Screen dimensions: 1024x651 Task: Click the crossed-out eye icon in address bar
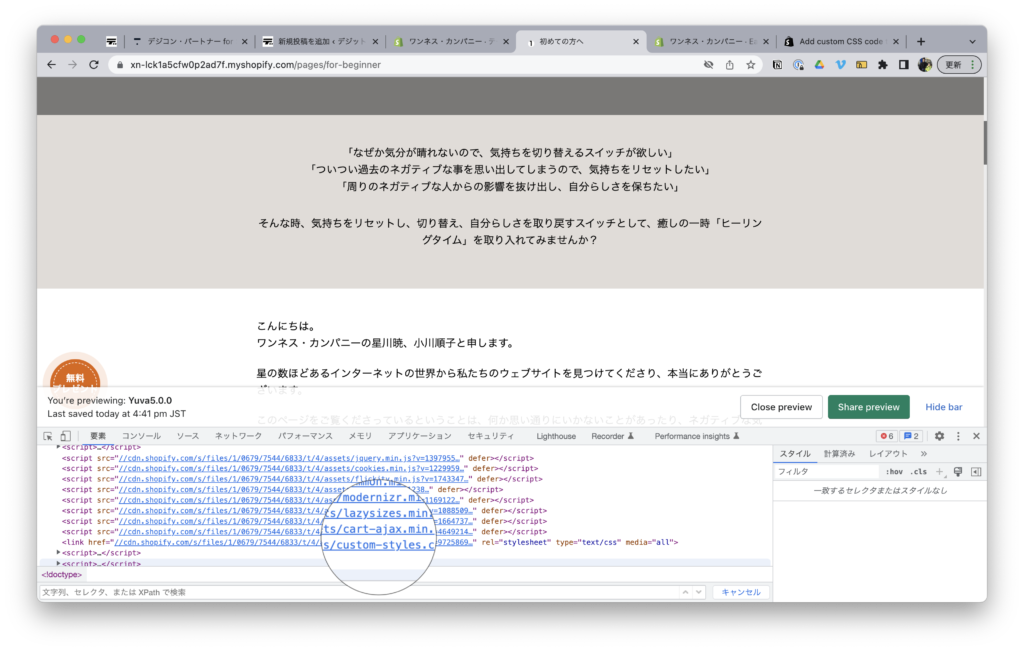[x=709, y=65]
